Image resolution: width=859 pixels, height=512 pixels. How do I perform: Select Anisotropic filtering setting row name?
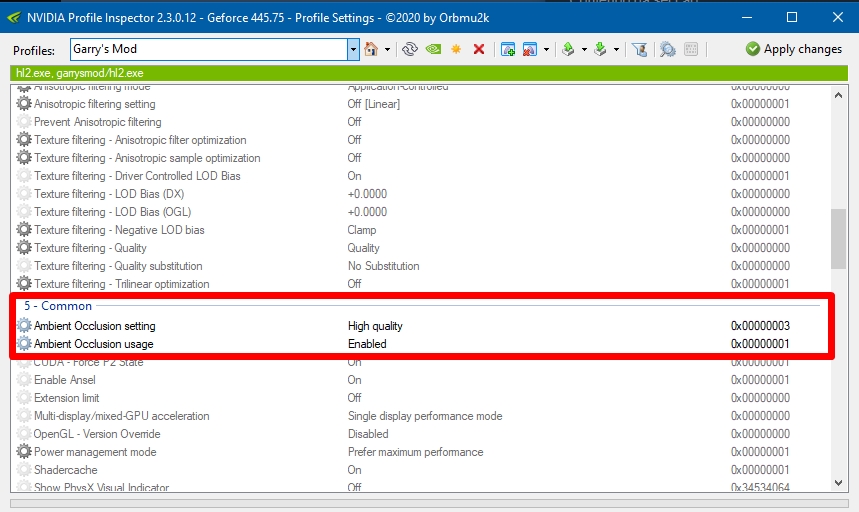tap(95, 103)
